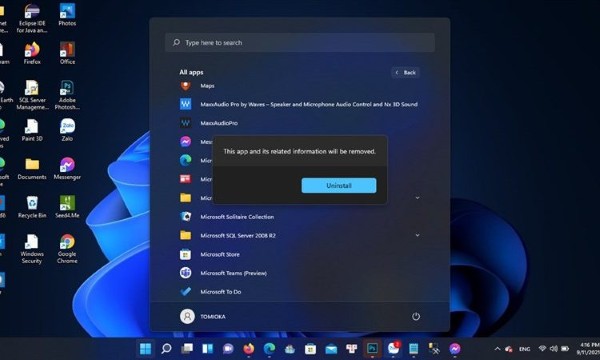Image resolution: width=600 pixels, height=360 pixels.
Task: Open taskbar Search magnifier icon
Action: point(166,349)
